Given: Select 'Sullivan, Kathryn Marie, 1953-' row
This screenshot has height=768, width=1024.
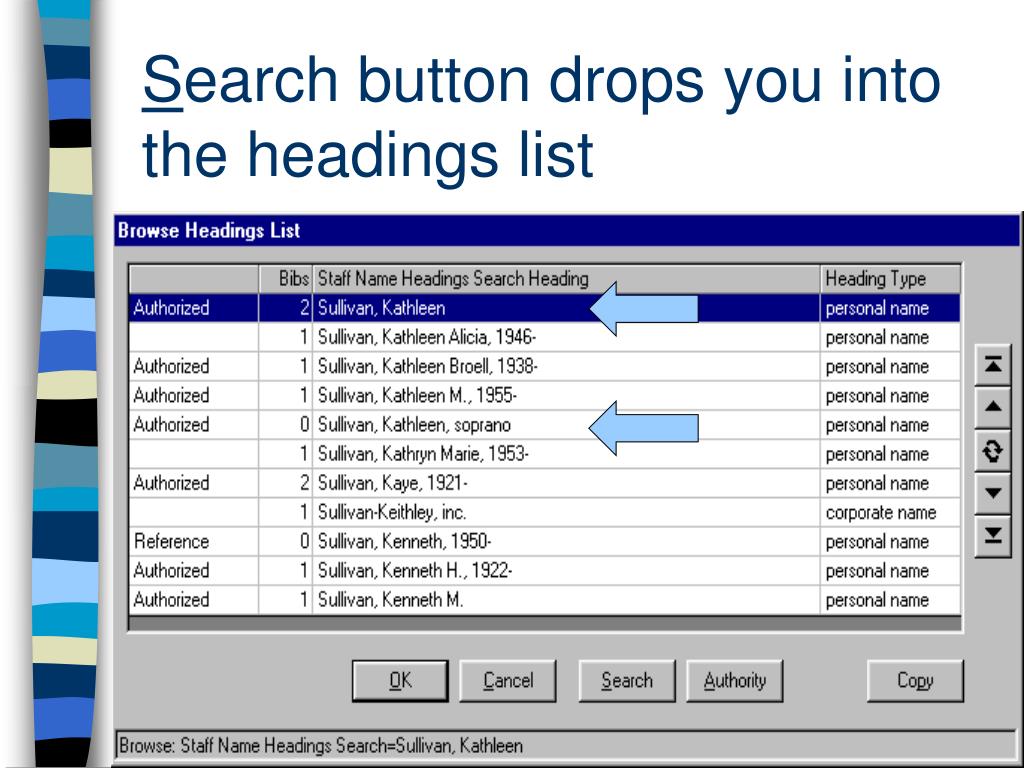Looking at the screenshot, I should point(545,454).
